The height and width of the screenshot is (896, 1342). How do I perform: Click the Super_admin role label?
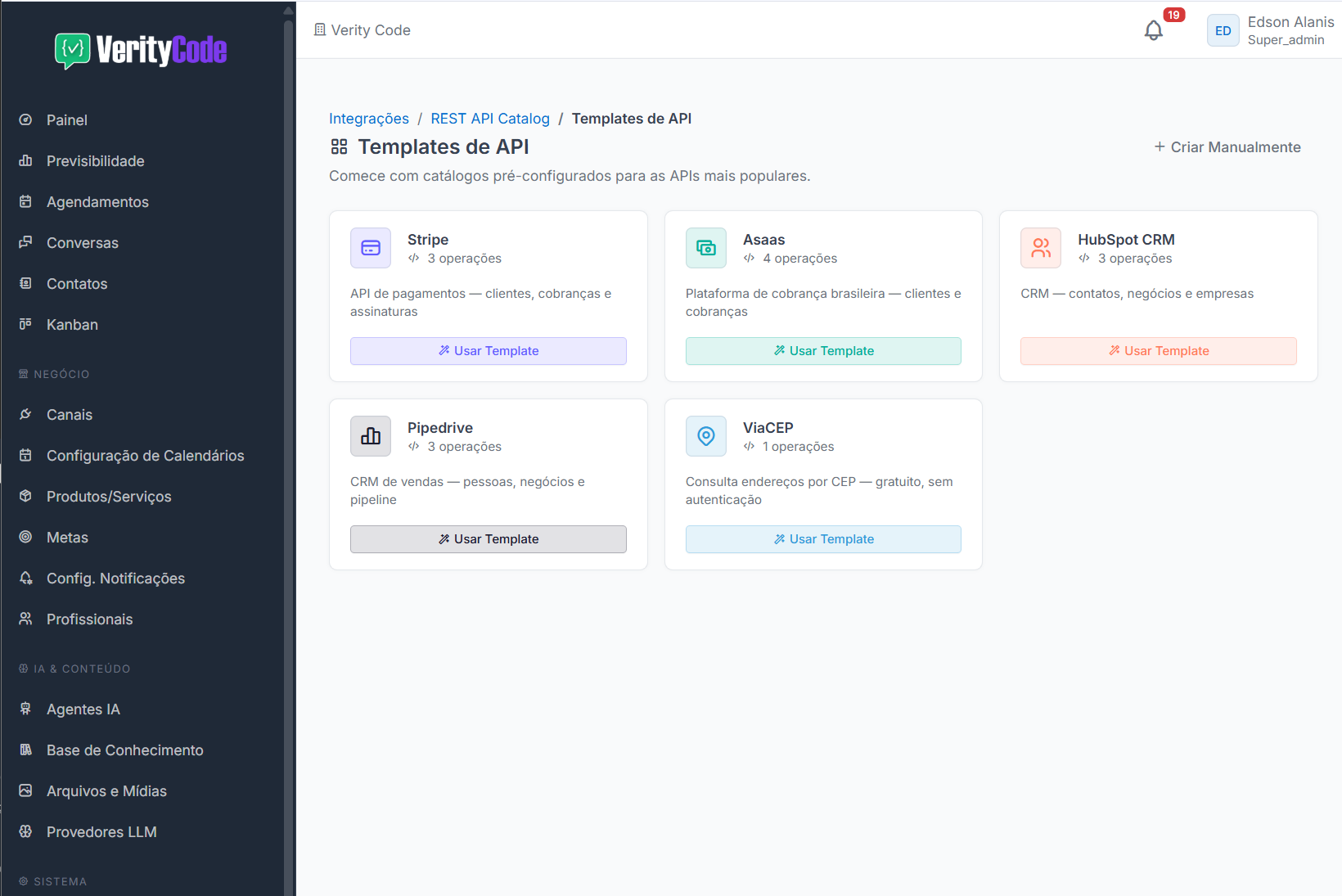pos(1286,40)
